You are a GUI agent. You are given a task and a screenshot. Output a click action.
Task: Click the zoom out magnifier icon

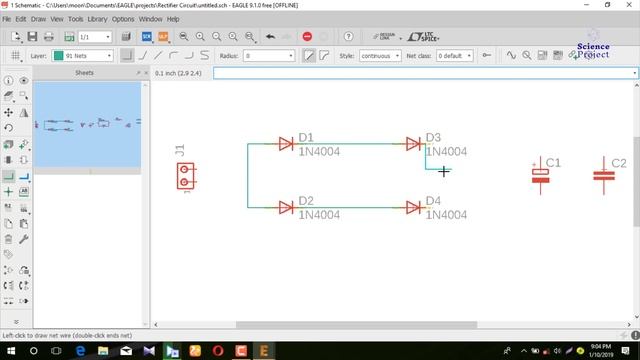tap(216, 37)
